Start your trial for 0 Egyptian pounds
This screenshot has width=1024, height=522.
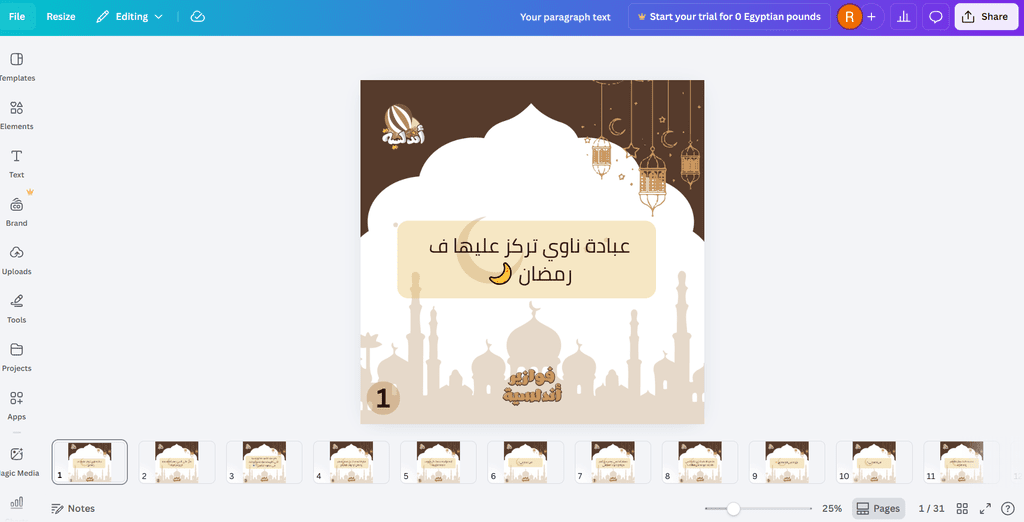(729, 17)
